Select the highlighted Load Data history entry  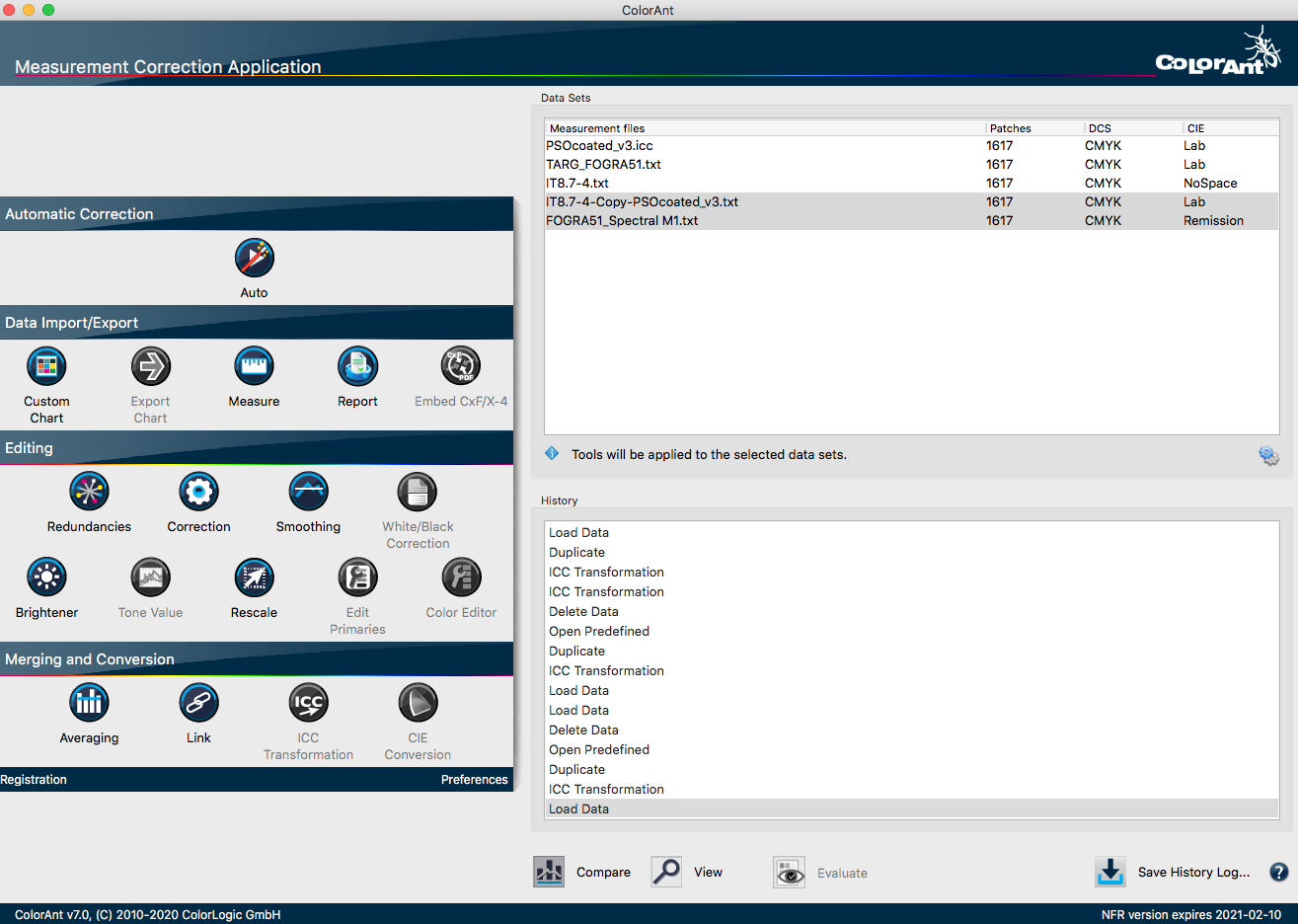click(x=911, y=808)
